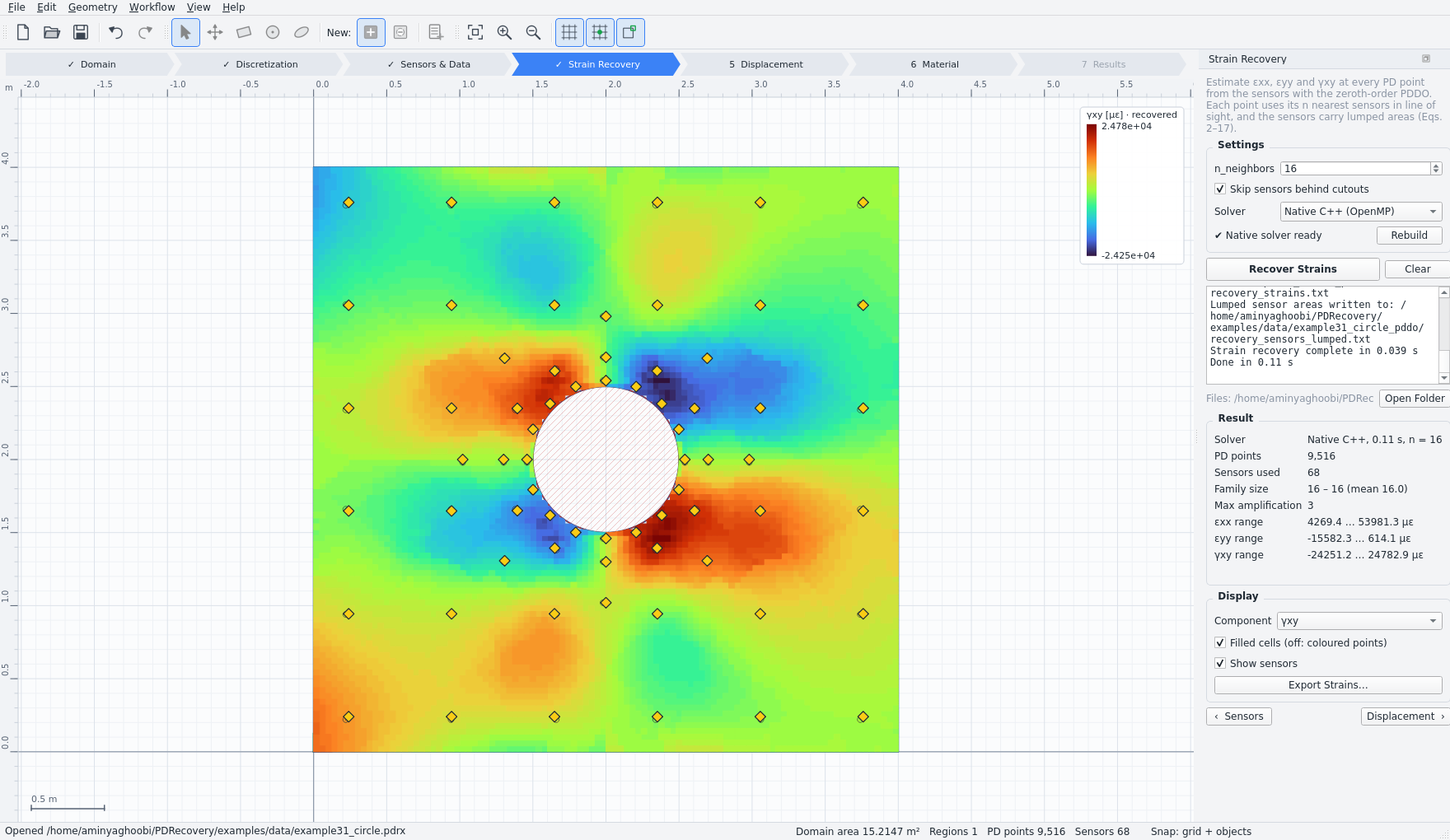
Task: Detach the Strain Recovery panel
Action: [1426, 58]
